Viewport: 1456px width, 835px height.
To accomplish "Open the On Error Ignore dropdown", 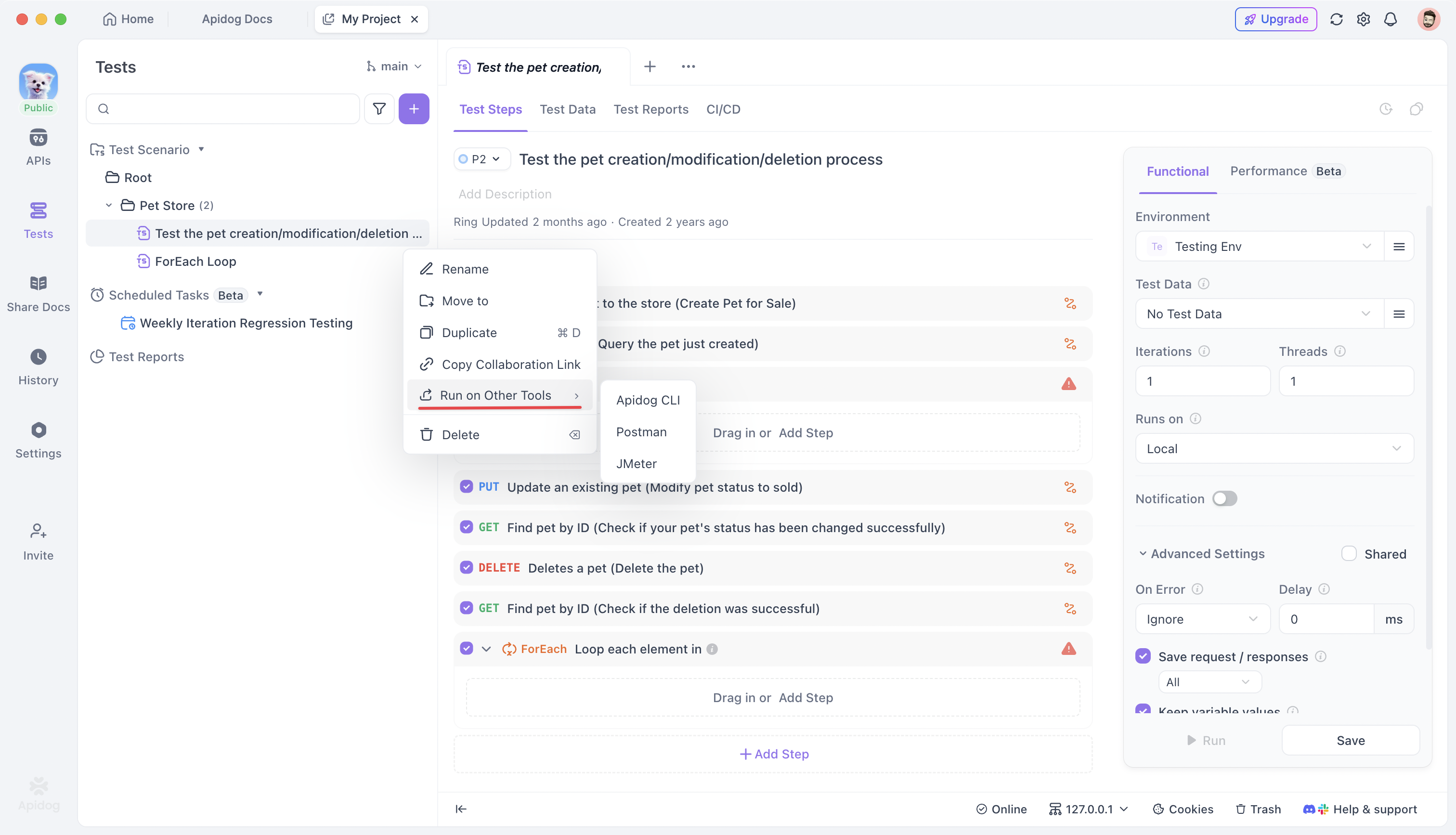I will 1202,619.
